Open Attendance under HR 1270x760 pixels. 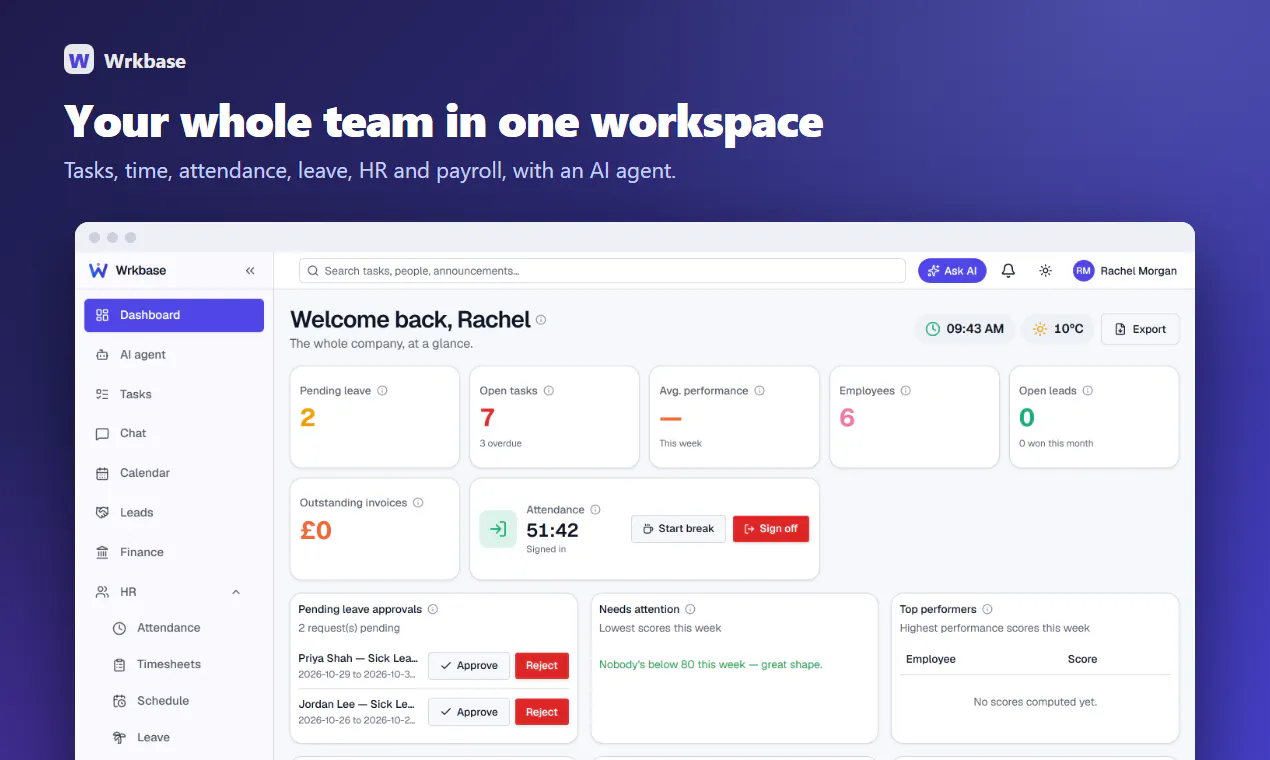point(182,628)
